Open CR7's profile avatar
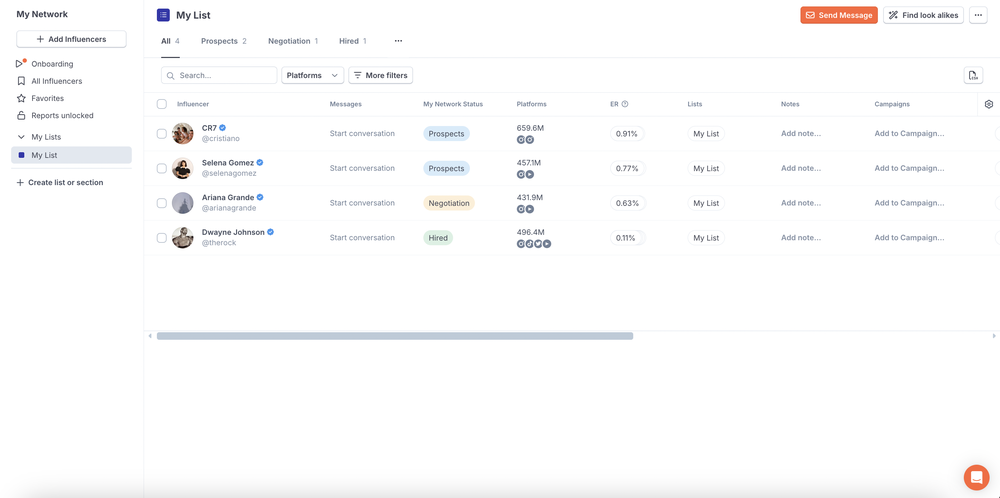 pyautogui.click(x=182, y=133)
